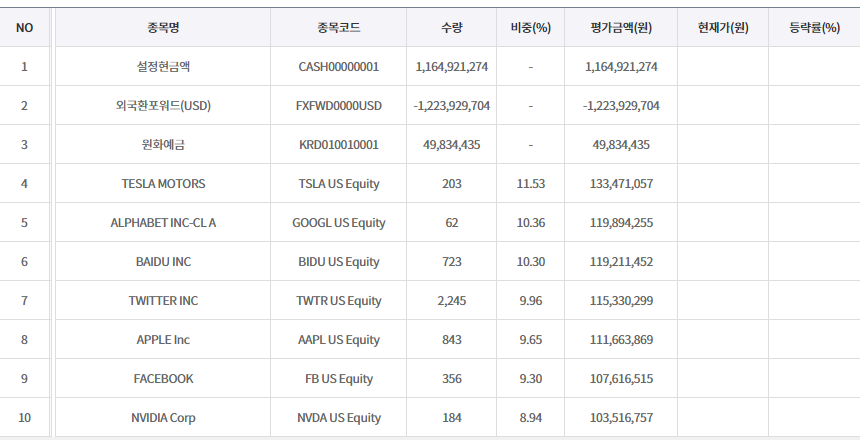865x440 pixels.
Task: Click quantity 49,834,435 in 원화예금 row
Action: point(452,145)
